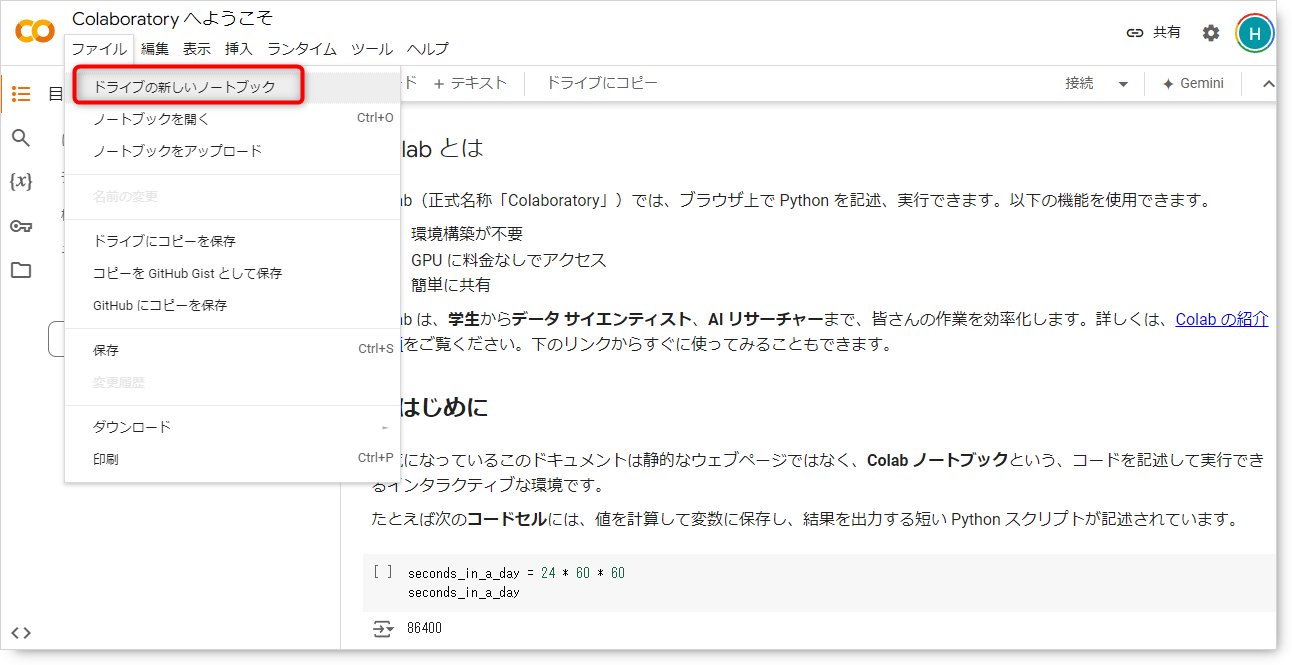Click the 共有 share button

[x=1153, y=33]
